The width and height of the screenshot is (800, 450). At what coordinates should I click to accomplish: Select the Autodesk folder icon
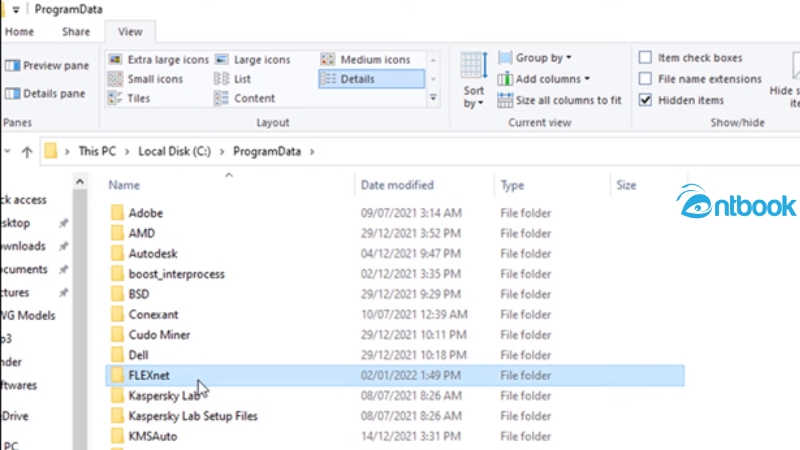pyautogui.click(x=117, y=254)
